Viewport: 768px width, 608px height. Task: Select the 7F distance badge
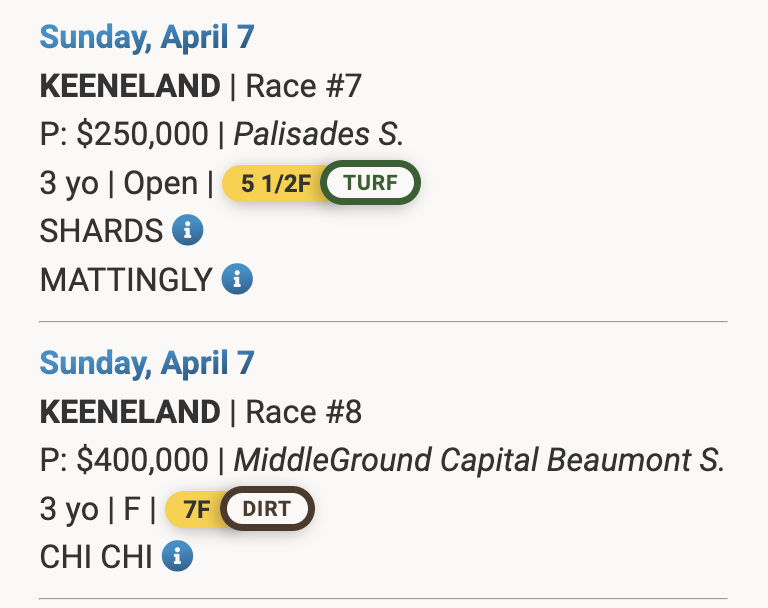[194, 509]
